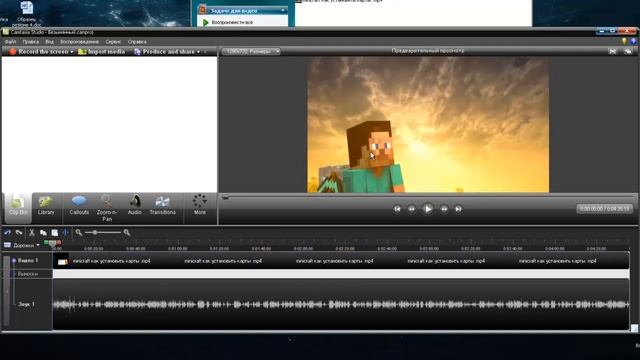Image resolution: width=640 pixels, height=360 pixels.
Task: Click the crop/shrink preview icon
Action: pyautogui.click(x=613, y=51)
